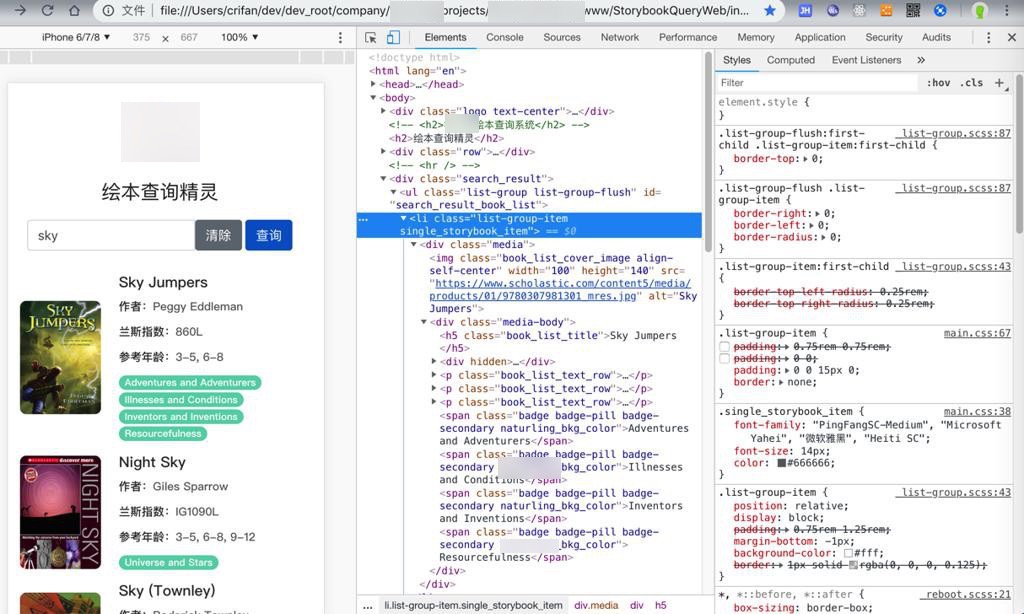Open the green profile avatar
1024x614 pixels.
coord(980,10)
